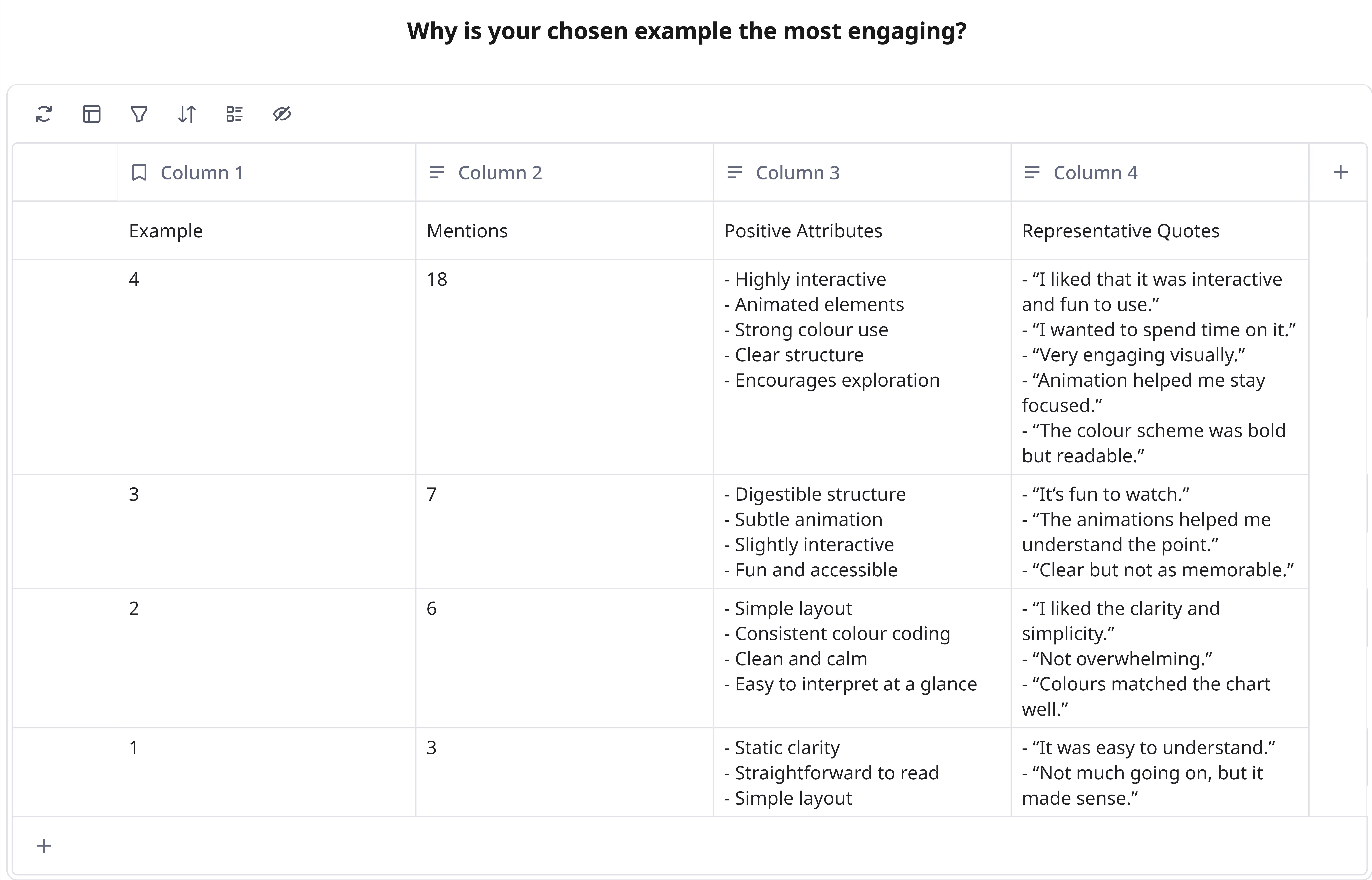Open the table layout view icon

point(91,114)
